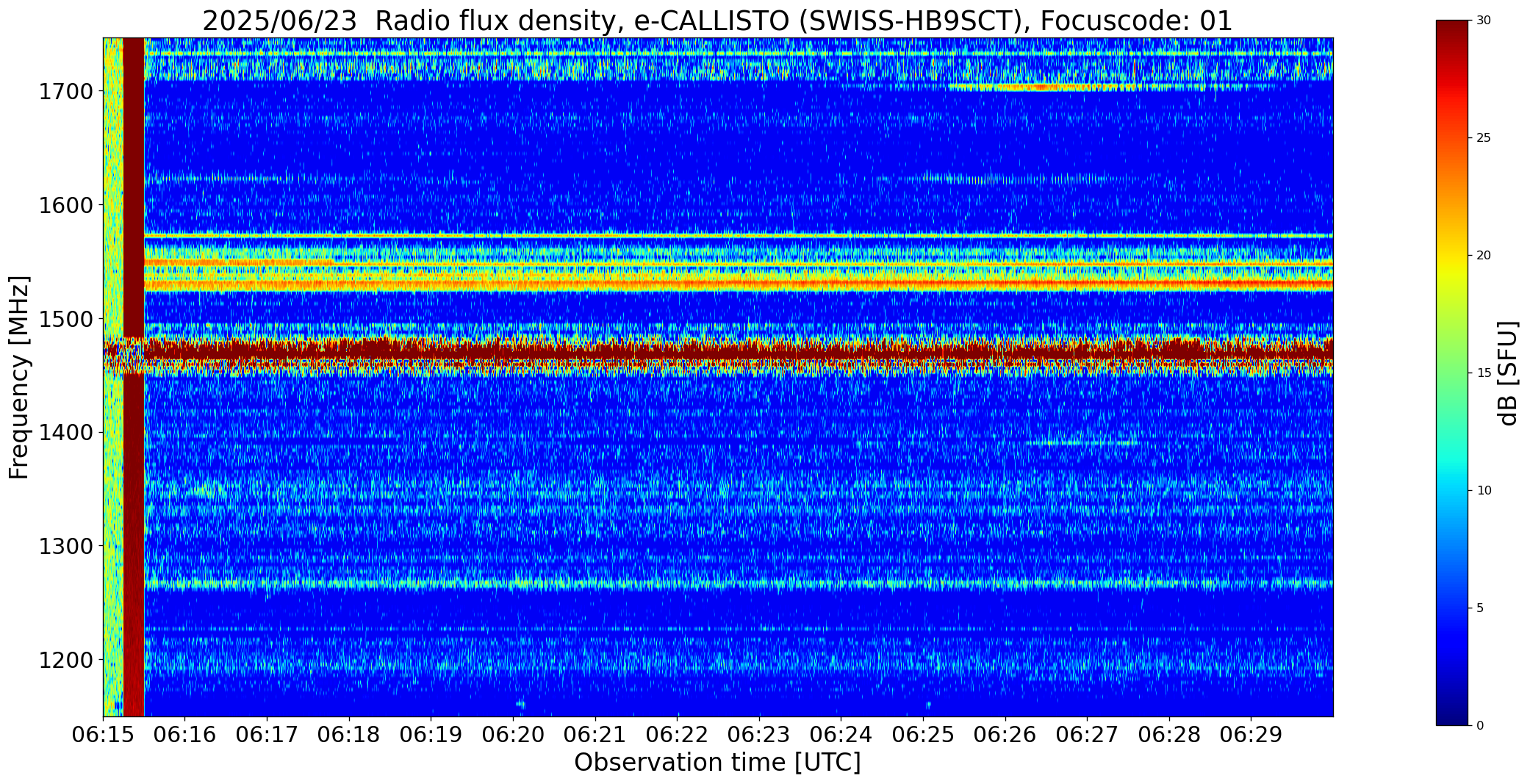Click the 06:29 time tick label

click(1251, 735)
